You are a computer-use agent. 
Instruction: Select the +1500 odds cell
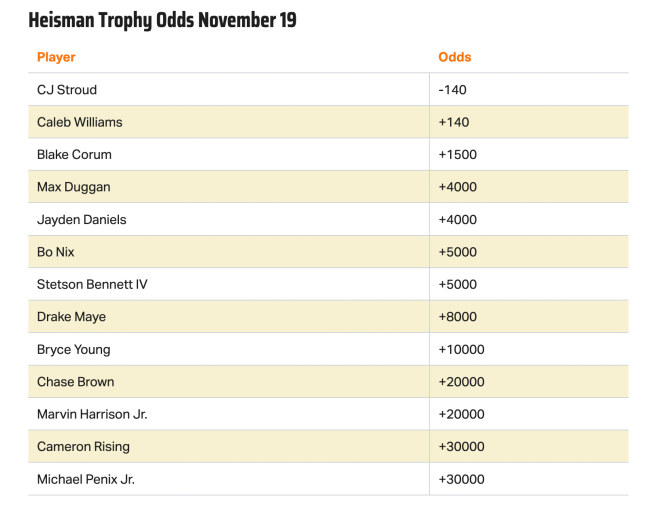pyautogui.click(x=458, y=155)
